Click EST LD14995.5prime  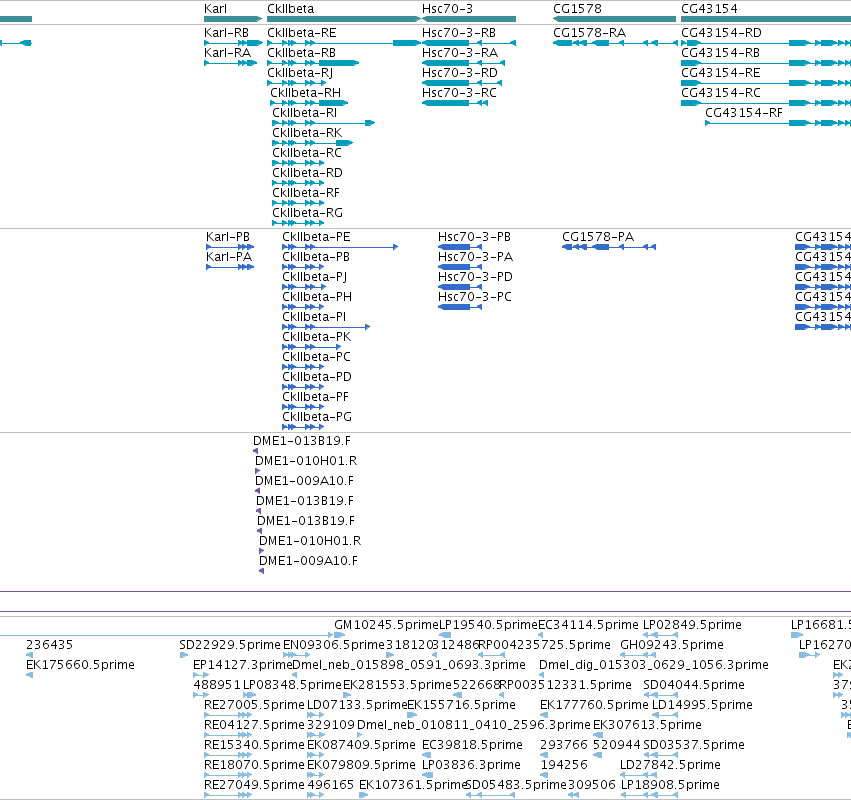(x=702, y=705)
